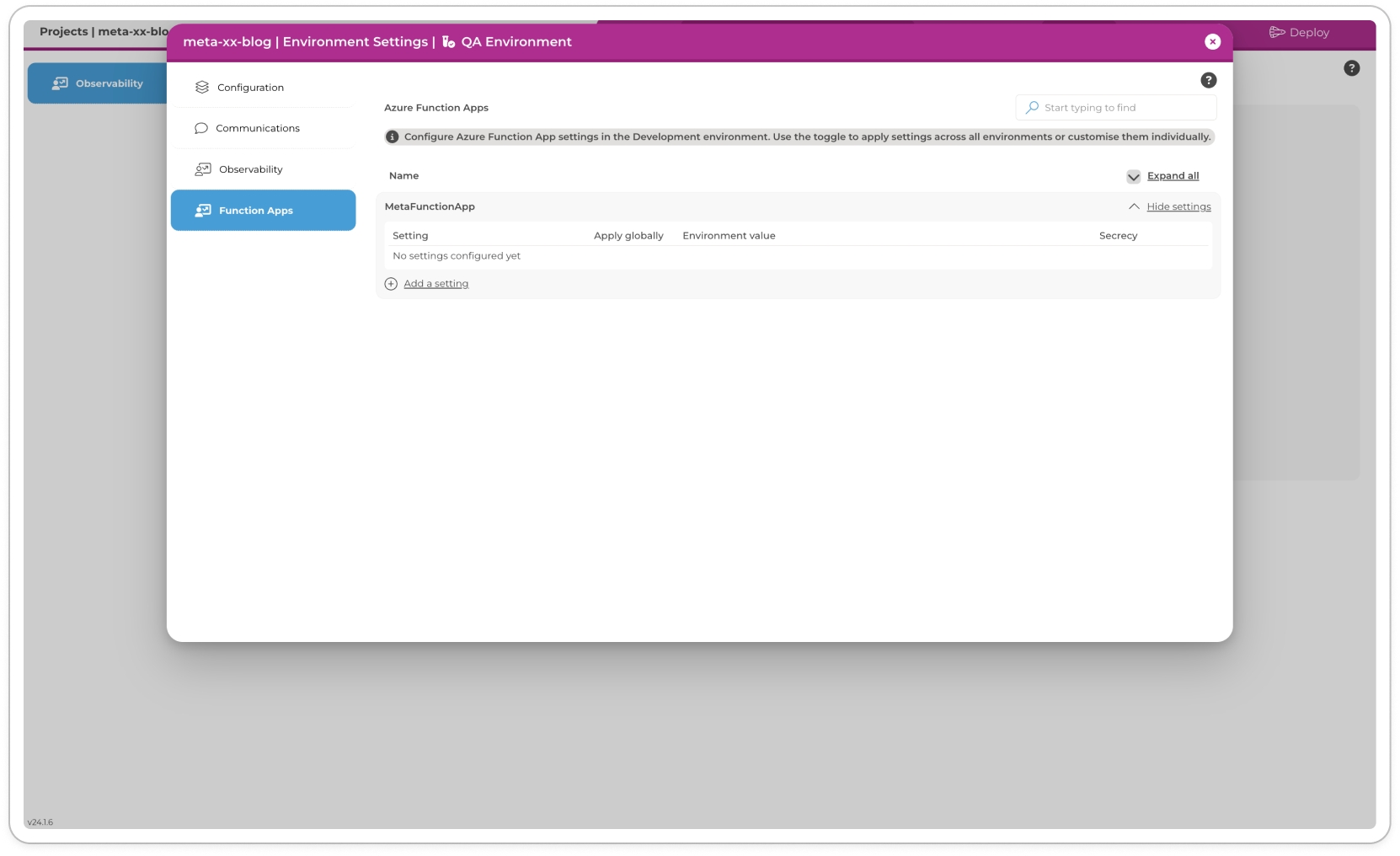Viewport: 1400px width, 856px height.
Task: Click the magnifier icon in the search box
Action: click(x=1032, y=108)
